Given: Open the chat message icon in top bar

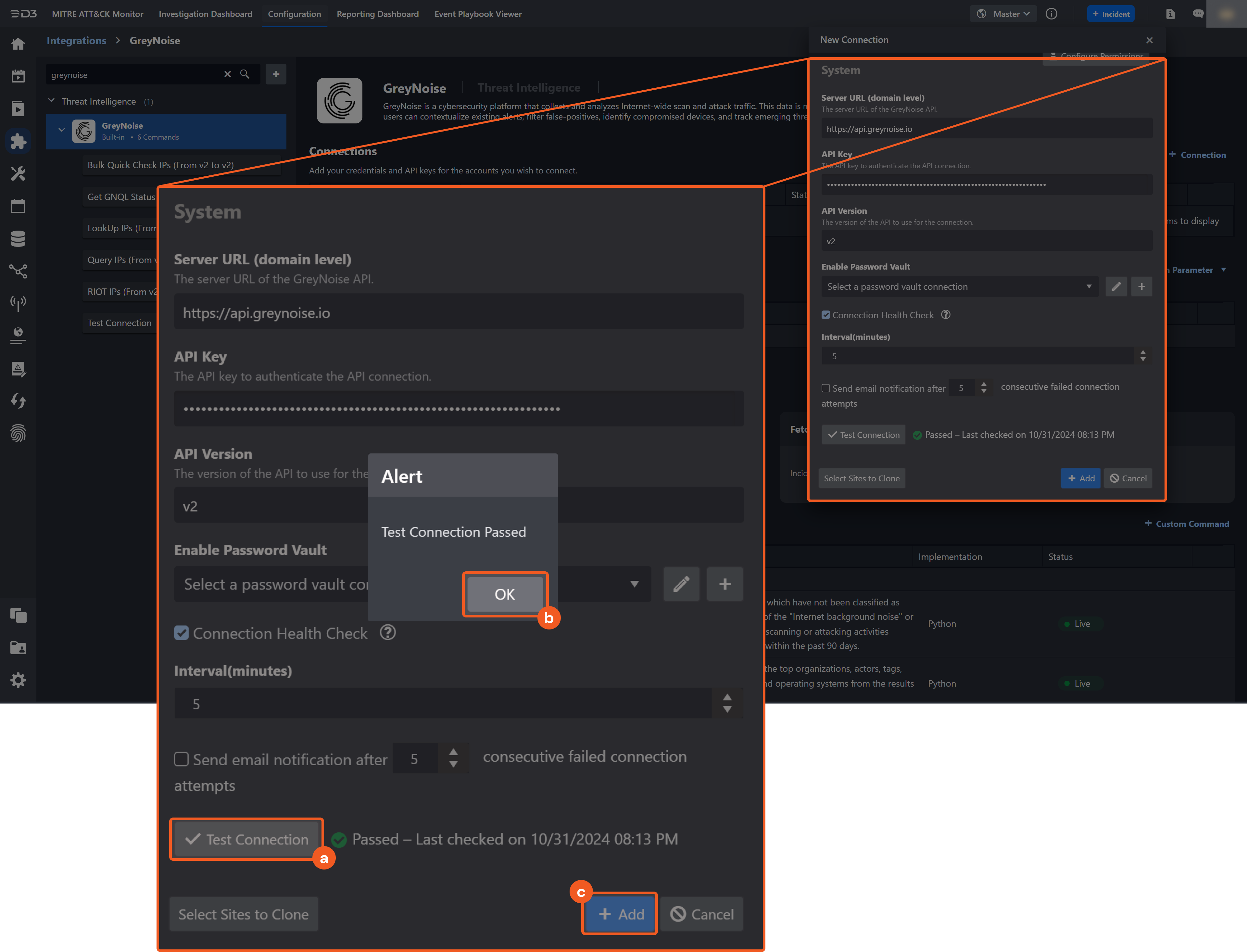Looking at the screenshot, I should pyautogui.click(x=1198, y=14).
